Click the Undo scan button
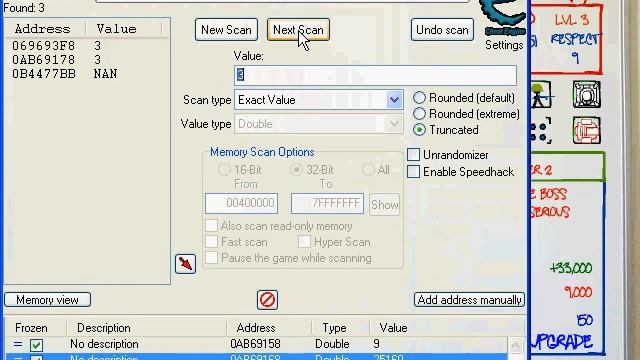 (x=442, y=30)
